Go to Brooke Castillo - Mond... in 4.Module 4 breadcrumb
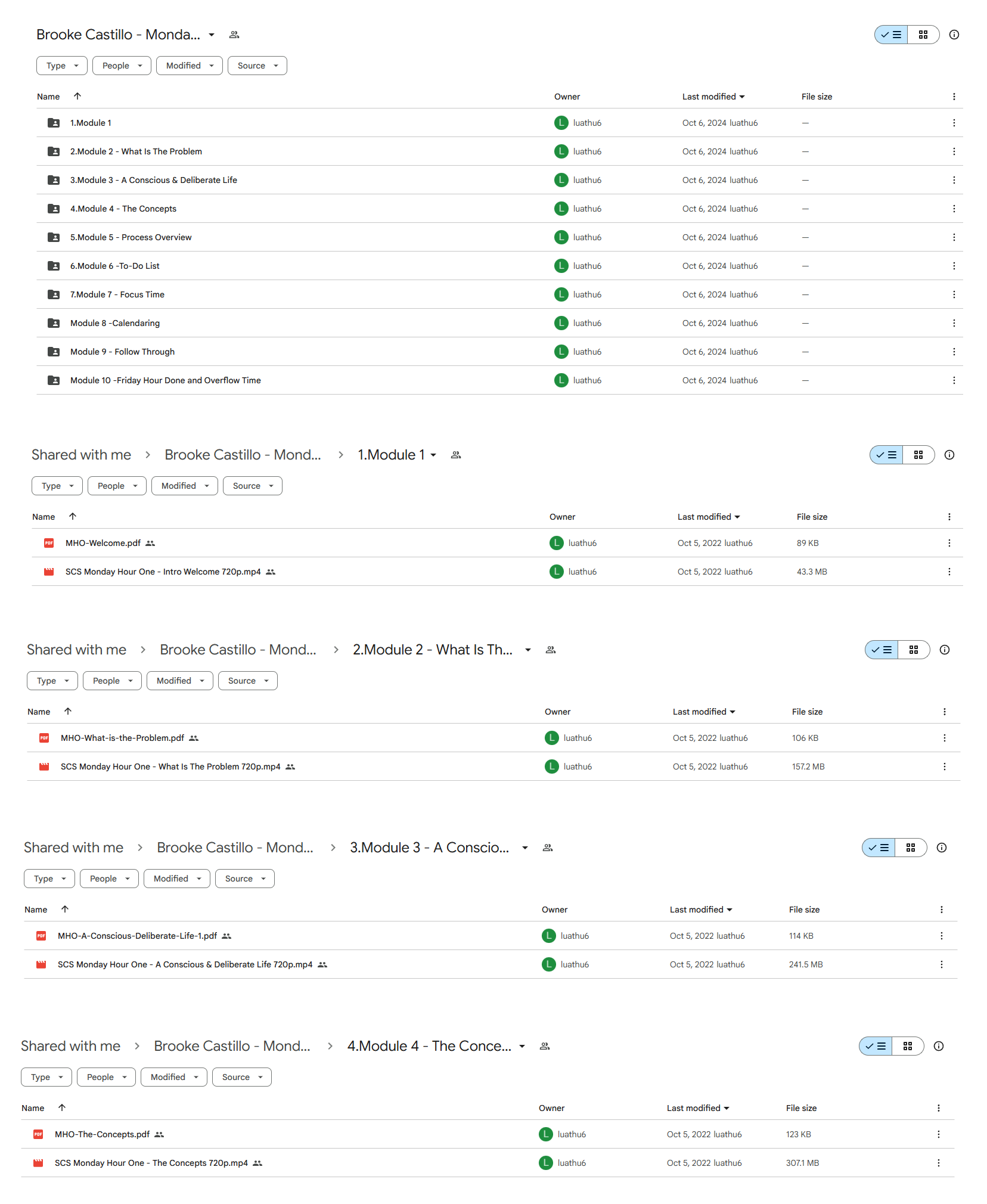987x1204 pixels. click(x=232, y=1046)
